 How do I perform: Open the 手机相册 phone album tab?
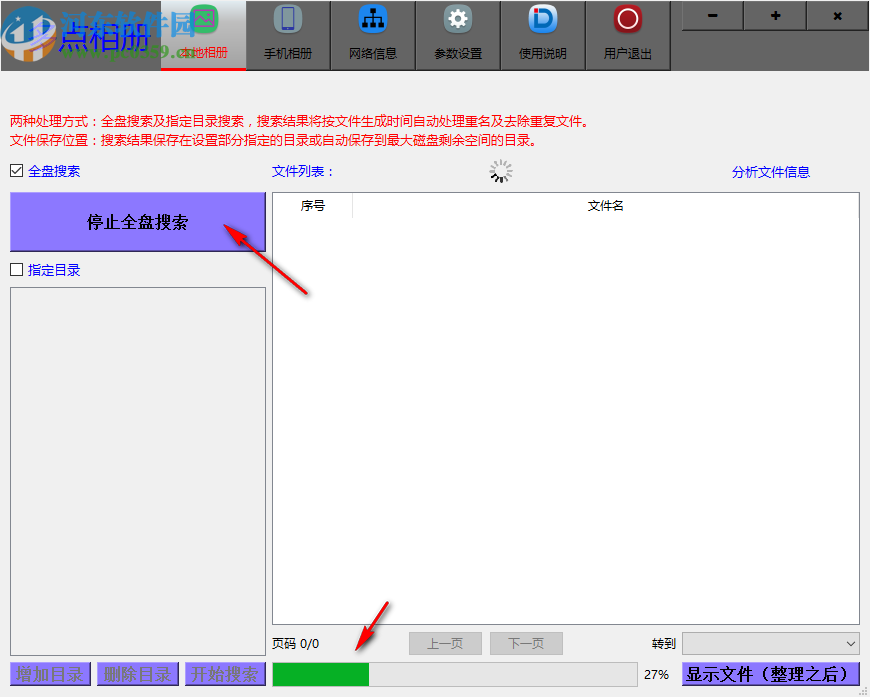tap(288, 36)
